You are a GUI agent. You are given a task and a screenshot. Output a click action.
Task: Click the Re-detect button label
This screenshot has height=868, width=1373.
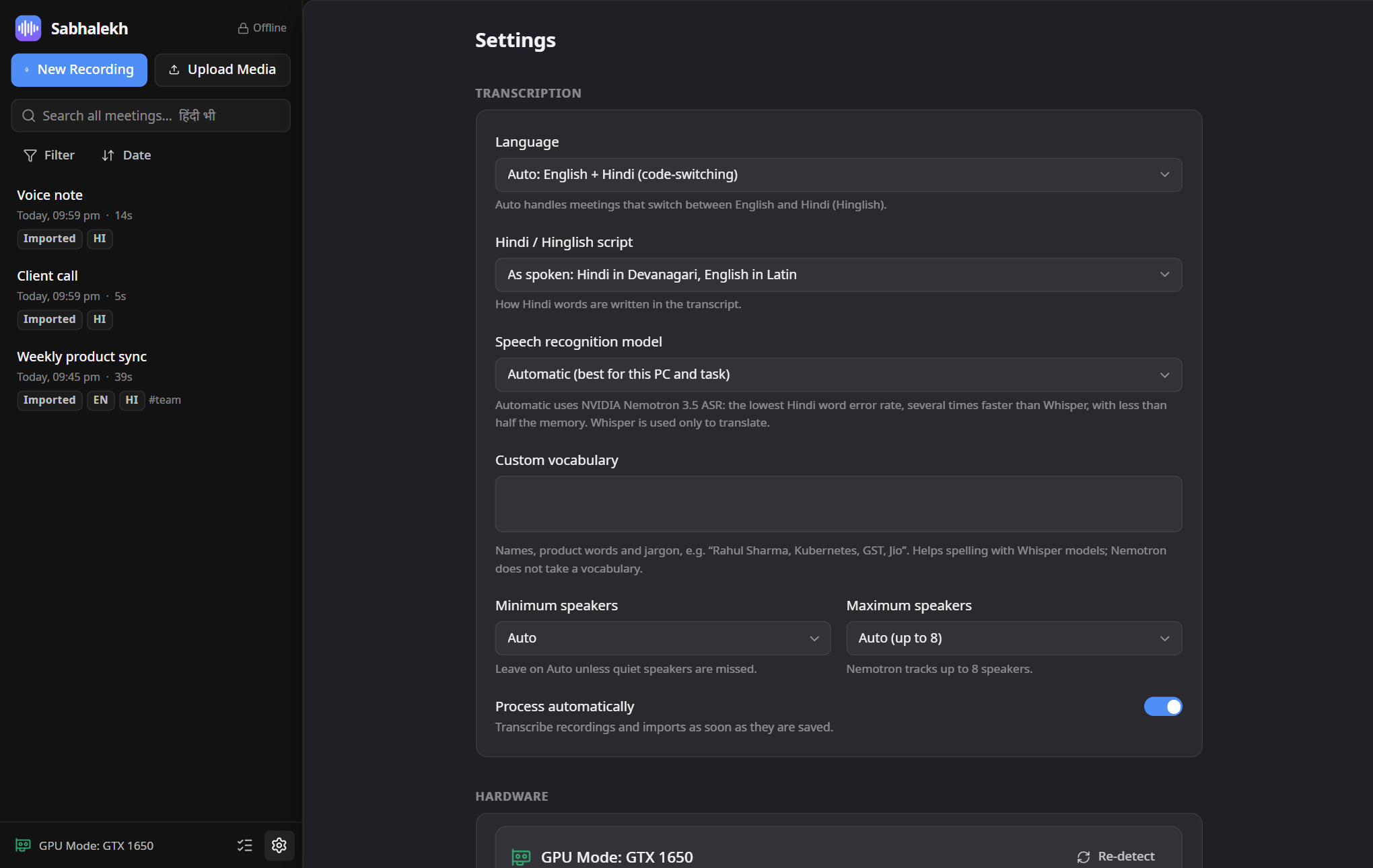click(1126, 857)
